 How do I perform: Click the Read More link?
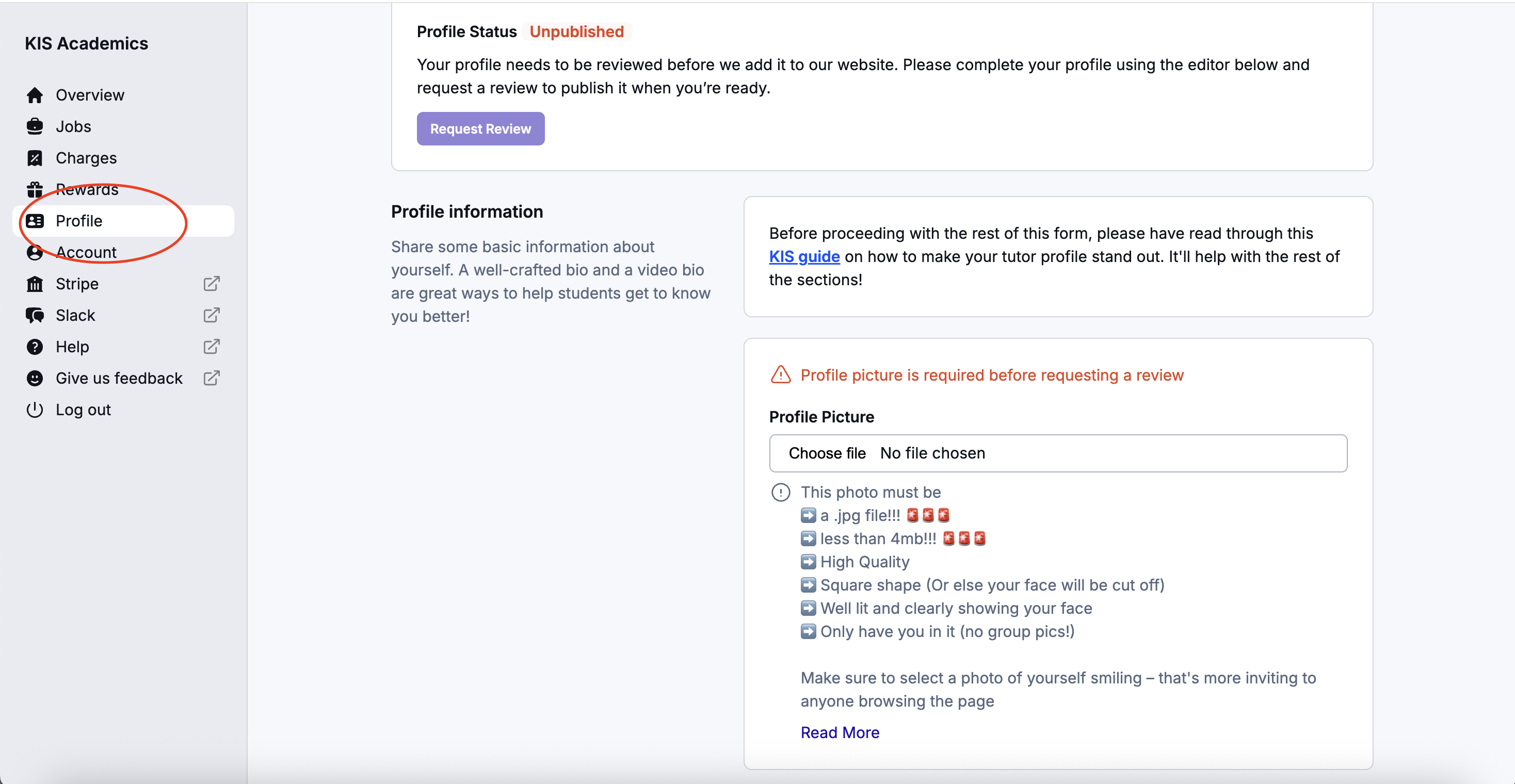click(839, 732)
